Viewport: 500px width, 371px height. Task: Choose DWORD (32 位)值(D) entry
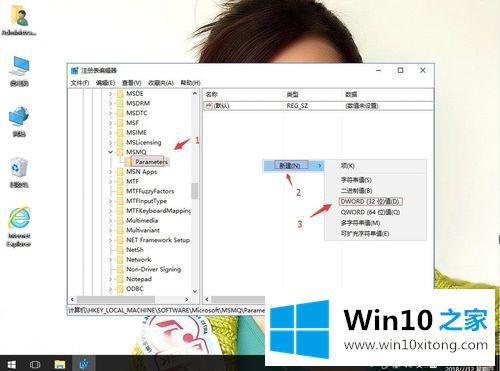pos(370,201)
